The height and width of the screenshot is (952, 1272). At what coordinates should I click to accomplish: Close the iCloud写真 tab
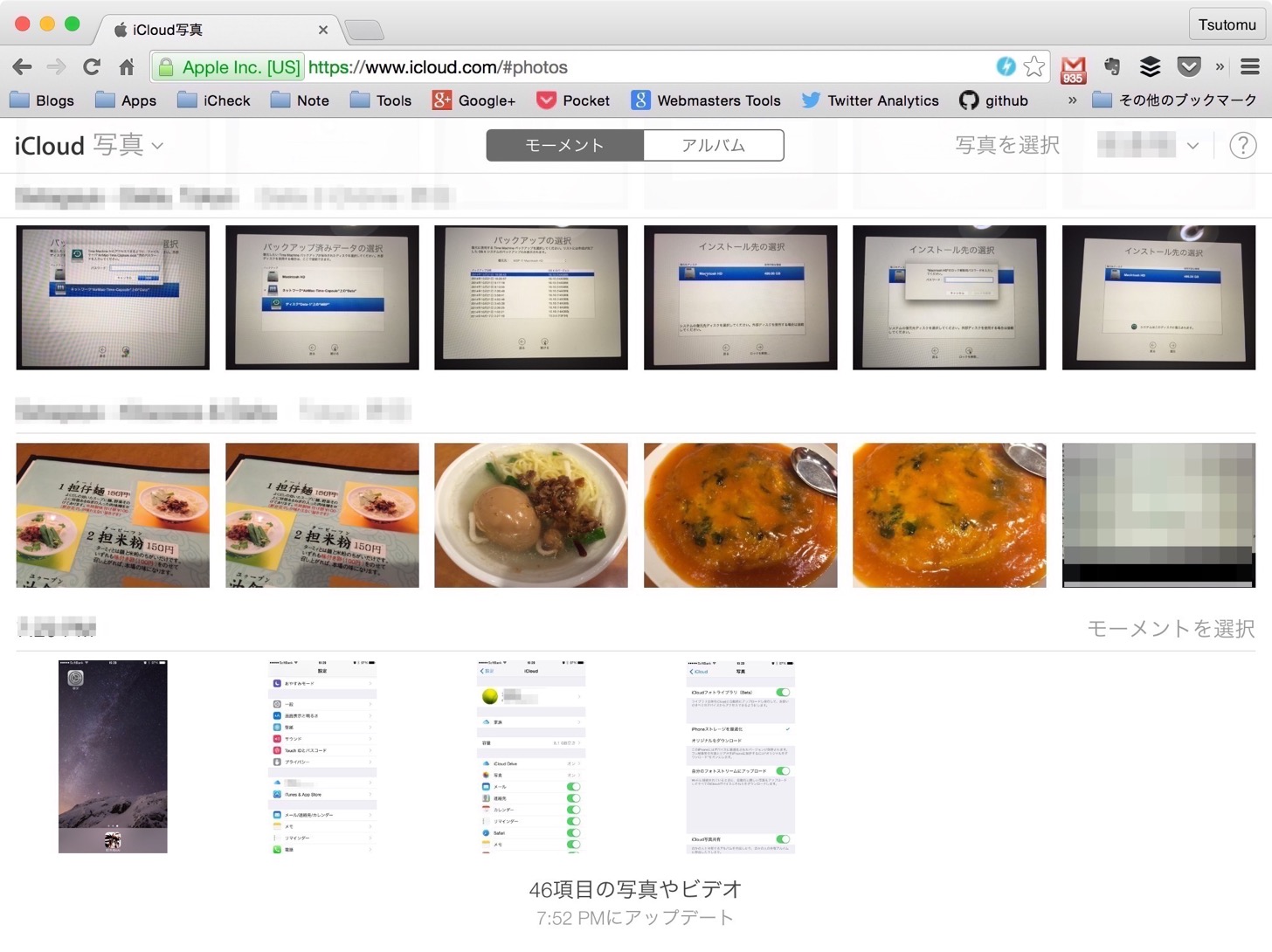[x=323, y=30]
